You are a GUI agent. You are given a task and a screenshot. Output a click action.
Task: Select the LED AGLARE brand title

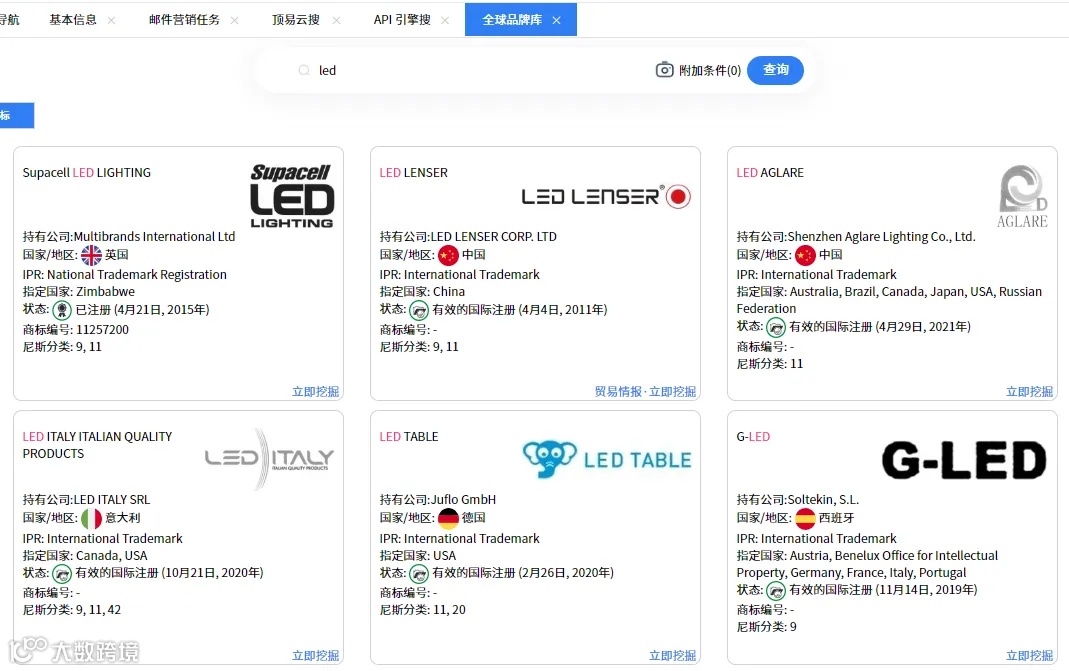pos(770,173)
